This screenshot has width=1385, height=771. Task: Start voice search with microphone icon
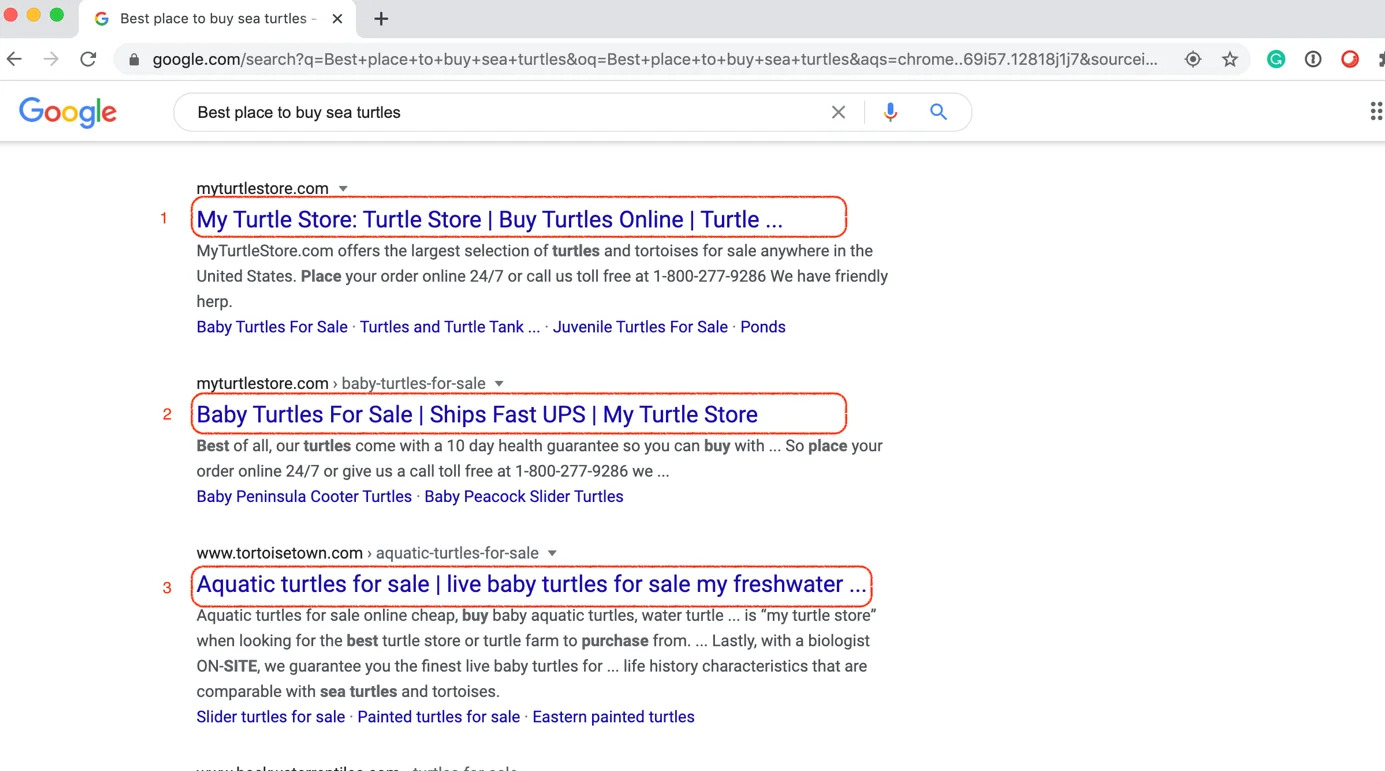coord(890,112)
